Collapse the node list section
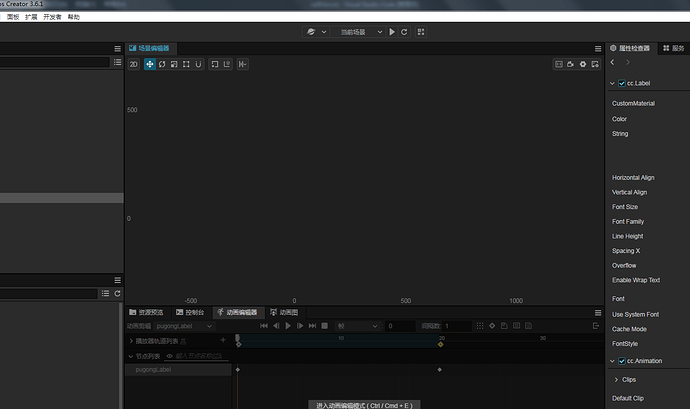690x409 pixels. 131,356
